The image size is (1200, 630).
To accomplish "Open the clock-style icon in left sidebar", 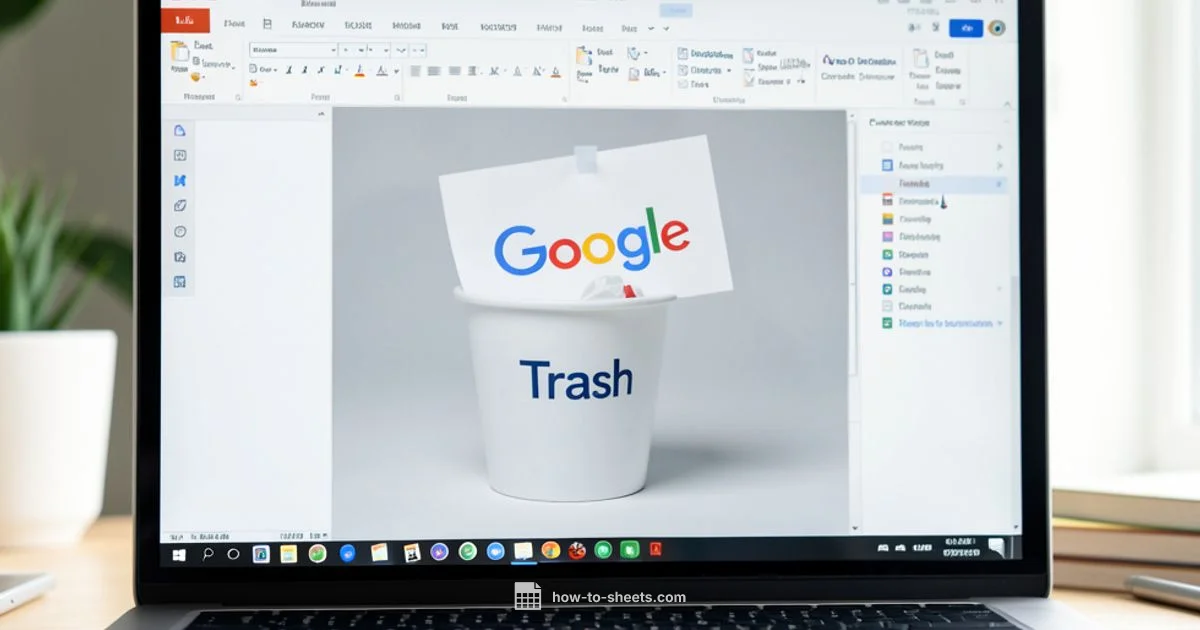I will tap(179, 231).
